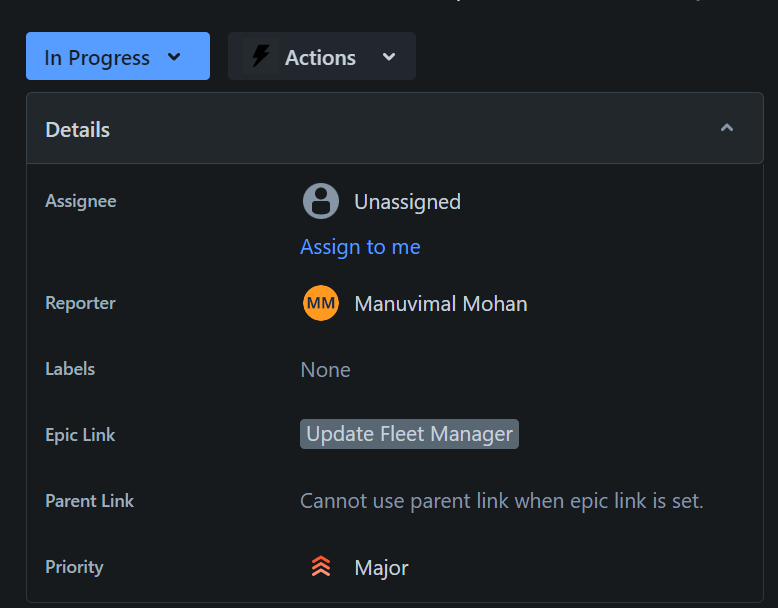Click the lightning bolt Actions icon
Screen dimensions: 778x608
(x=261, y=56)
